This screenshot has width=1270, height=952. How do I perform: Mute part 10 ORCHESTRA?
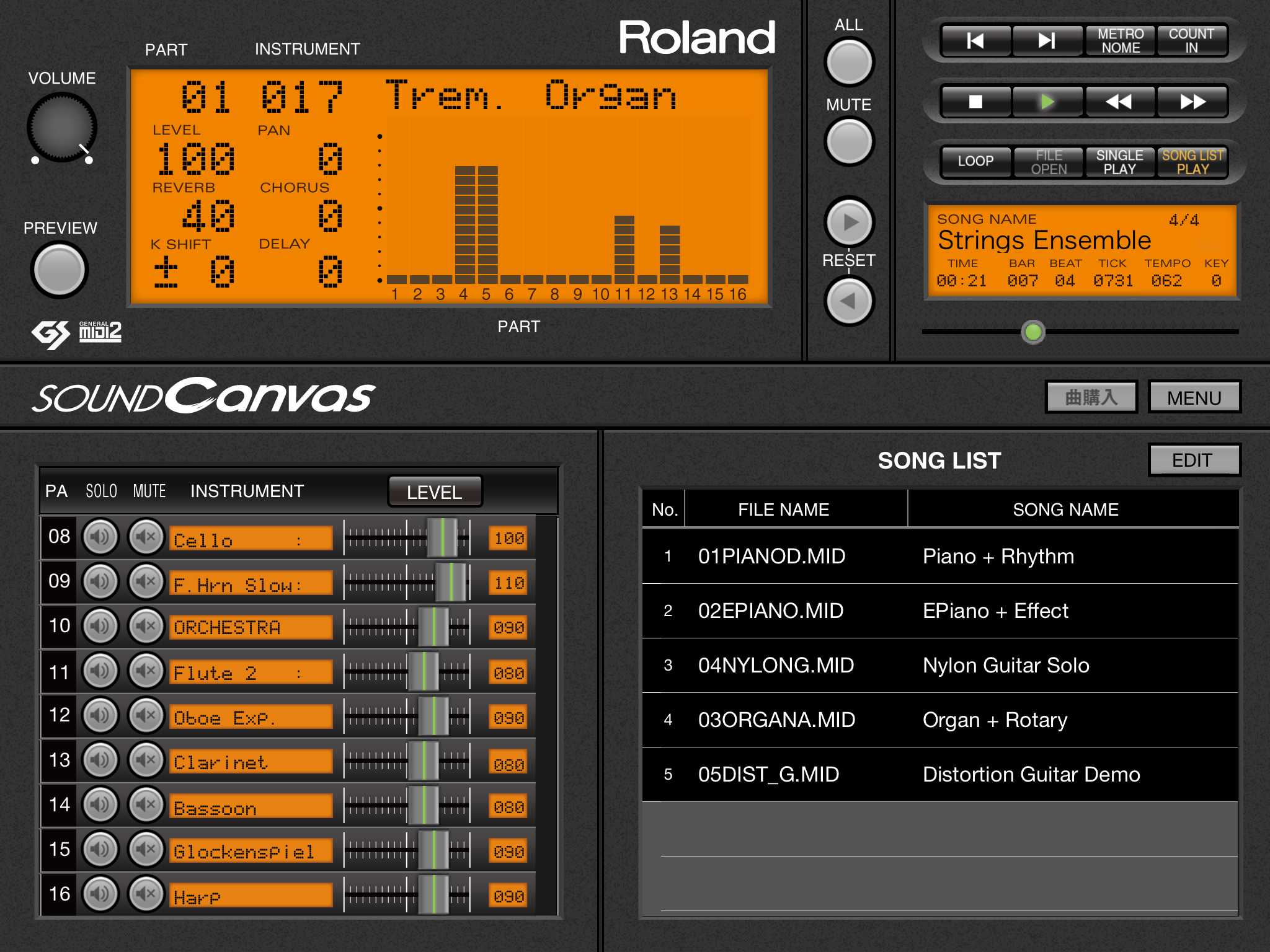coord(146,626)
